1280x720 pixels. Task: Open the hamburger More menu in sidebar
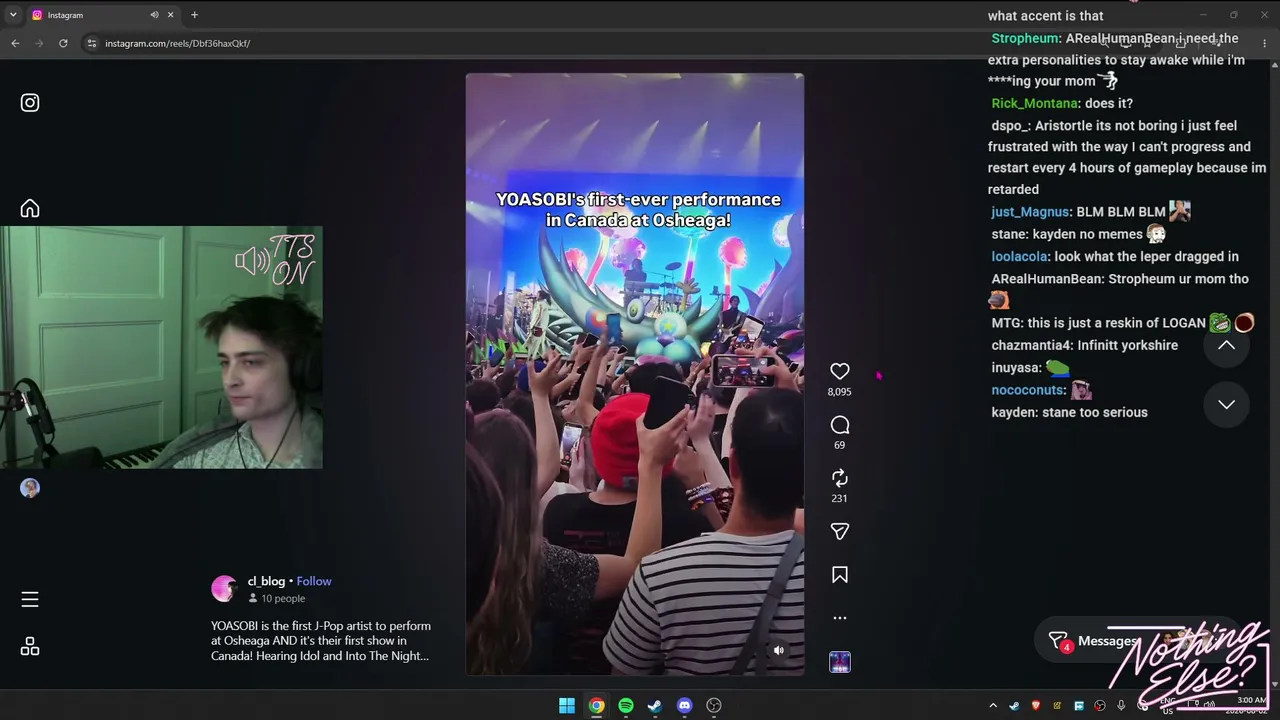(30, 599)
